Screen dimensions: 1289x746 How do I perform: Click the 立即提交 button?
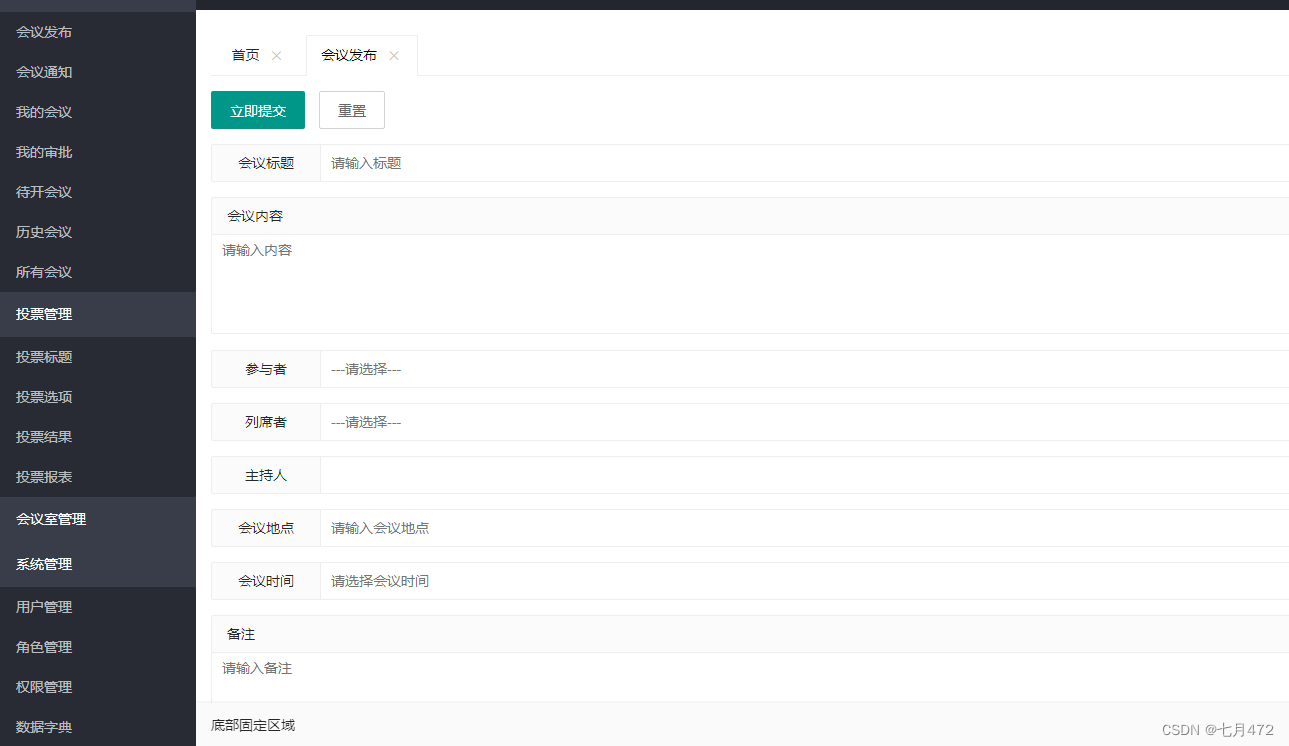(x=257, y=110)
